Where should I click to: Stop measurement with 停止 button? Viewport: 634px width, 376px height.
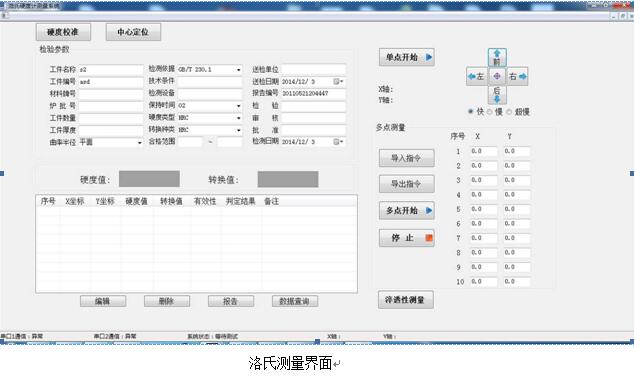click(x=407, y=238)
